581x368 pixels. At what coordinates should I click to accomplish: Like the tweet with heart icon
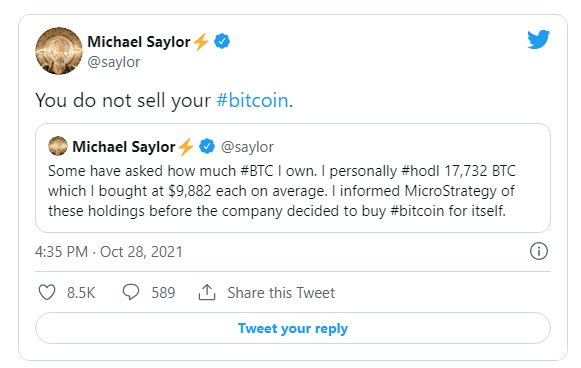pyautogui.click(x=47, y=292)
